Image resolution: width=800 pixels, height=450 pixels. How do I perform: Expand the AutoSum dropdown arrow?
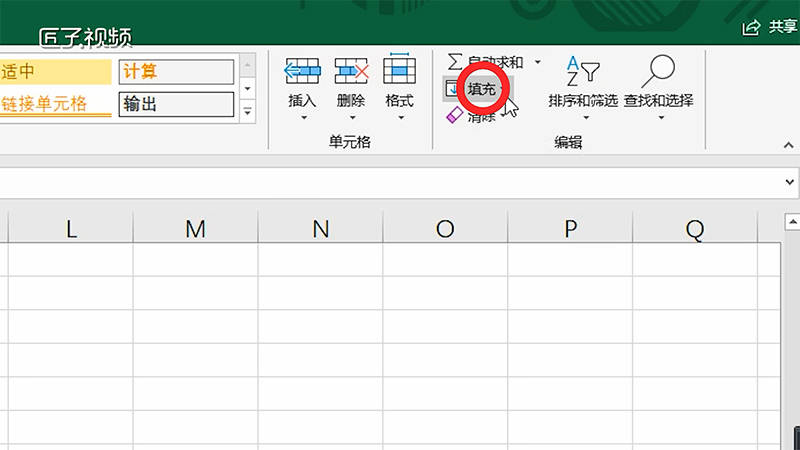[x=537, y=62]
